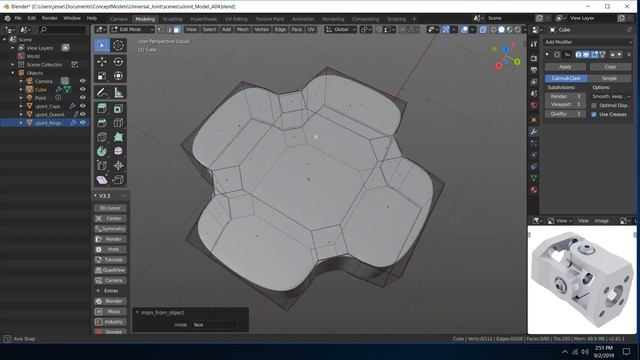Expand the Cube tree item
Viewport: 640px width, 360px height.
(x=21, y=89)
